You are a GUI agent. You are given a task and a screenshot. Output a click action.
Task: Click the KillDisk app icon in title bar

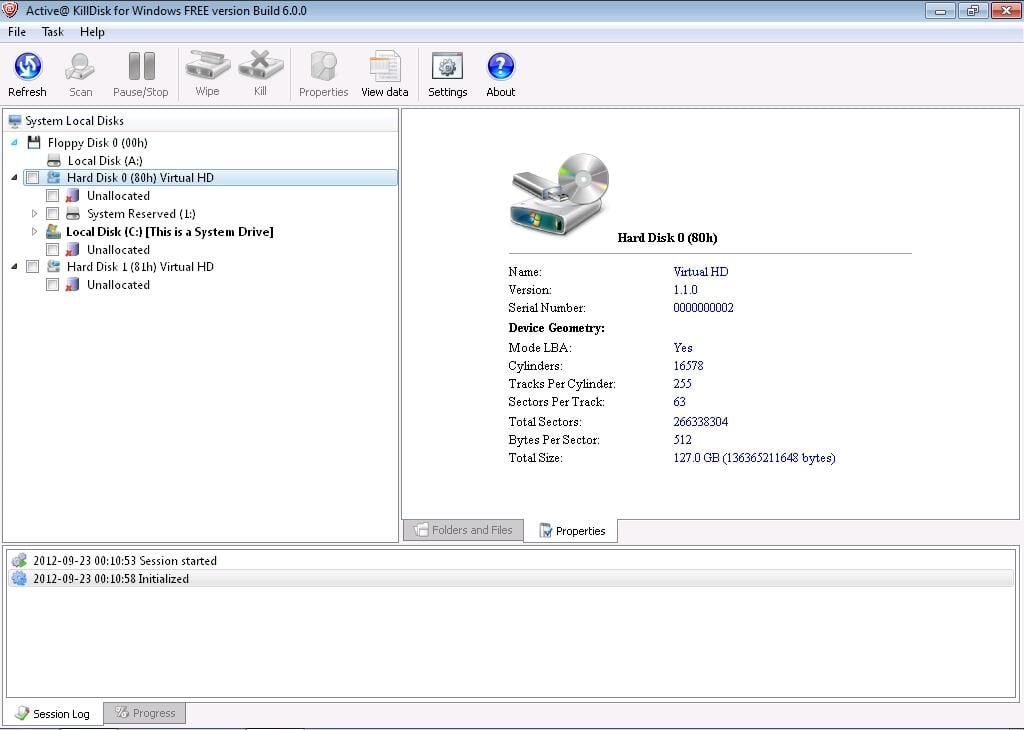click(10, 10)
